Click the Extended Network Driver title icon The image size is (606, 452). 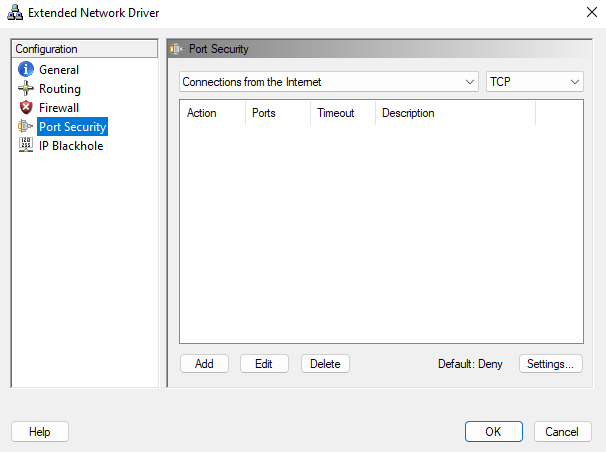(14, 11)
